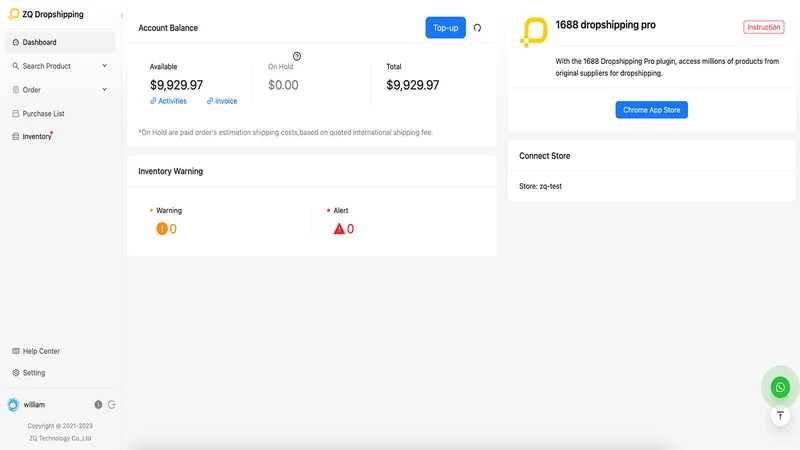Screen dimensions: 800x450
Task: Expand the Order submenu chevron
Action: [x=105, y=90]
